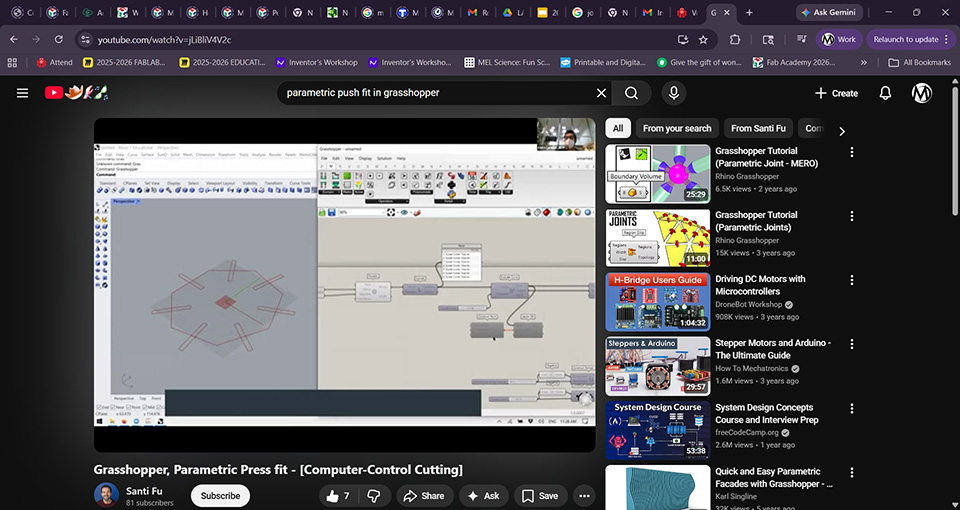Select the From Santi Fu chip
This screenshot has width=960, height=510.
(758, 129)
